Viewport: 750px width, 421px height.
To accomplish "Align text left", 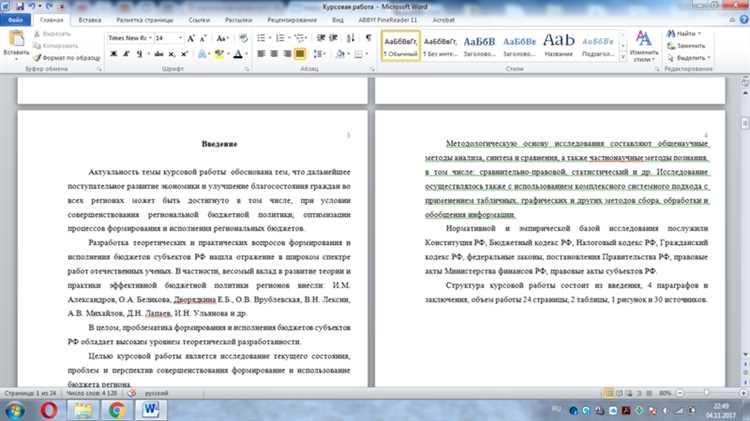I will click(261, 54).
